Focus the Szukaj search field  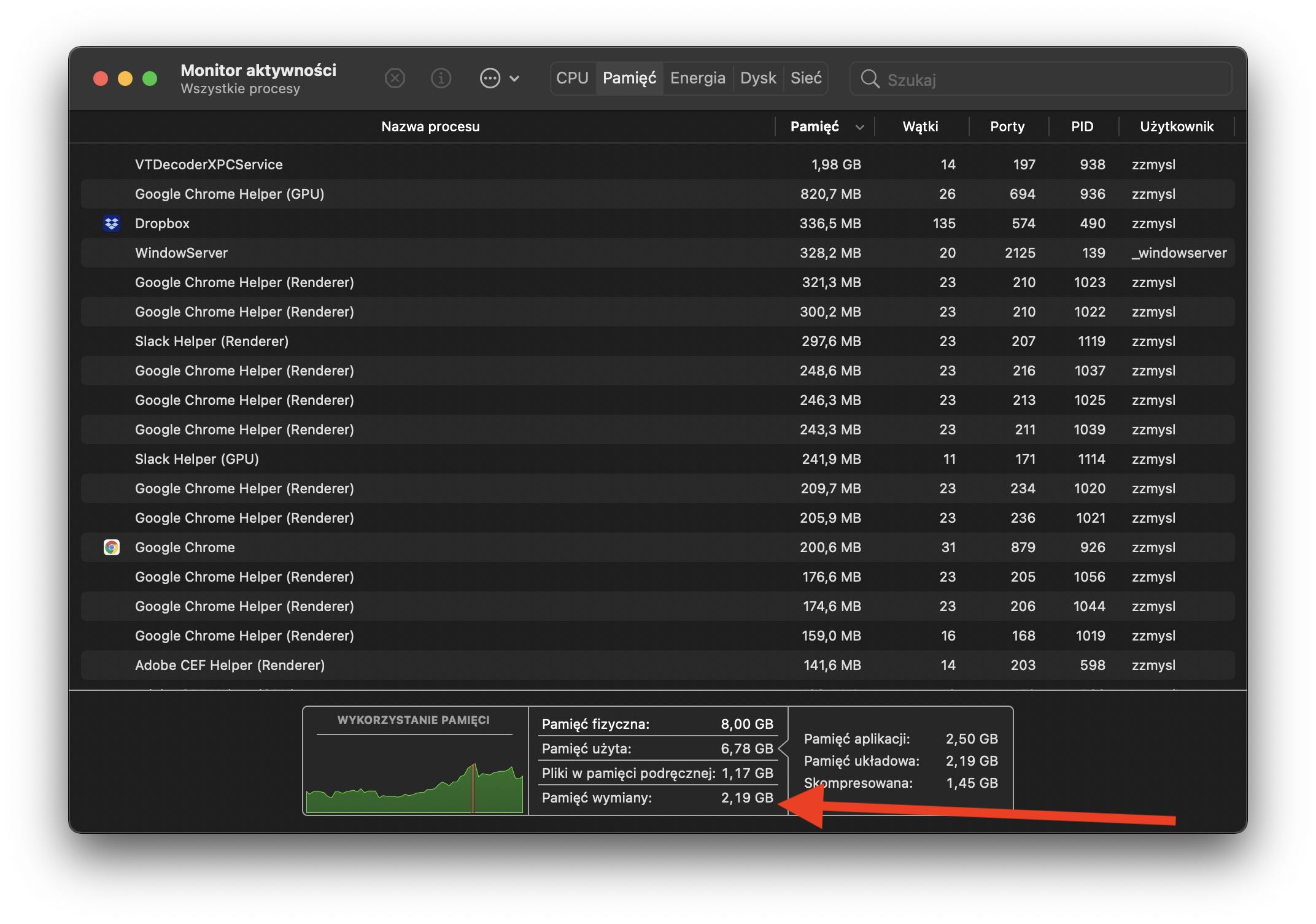[x=1041, y=79]
